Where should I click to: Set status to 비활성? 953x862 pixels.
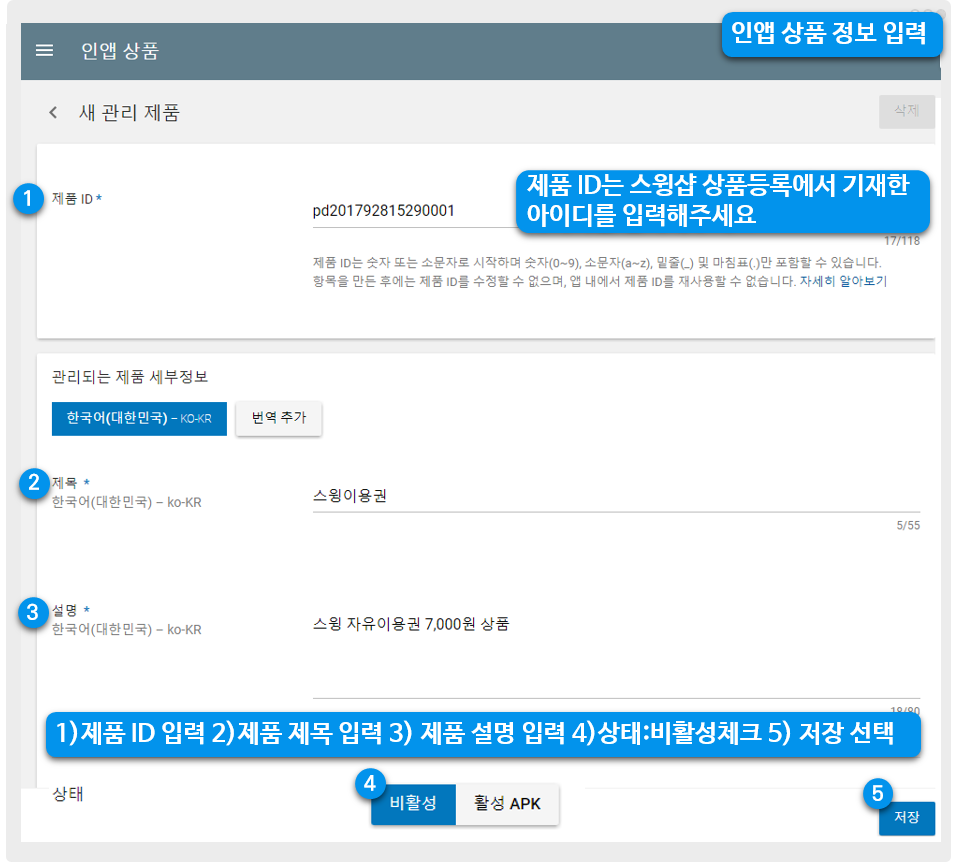[x=413, y=804]
